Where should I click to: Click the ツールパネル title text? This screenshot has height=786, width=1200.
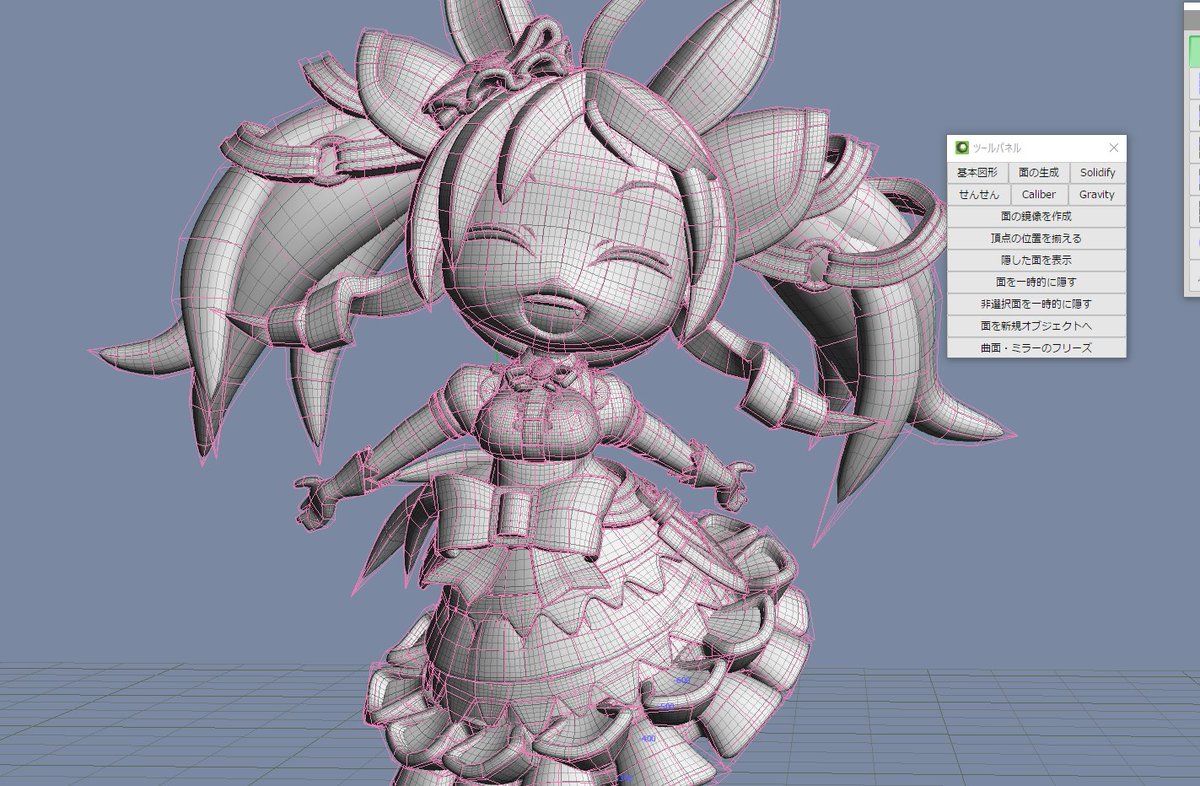click(x=997, y=147)
